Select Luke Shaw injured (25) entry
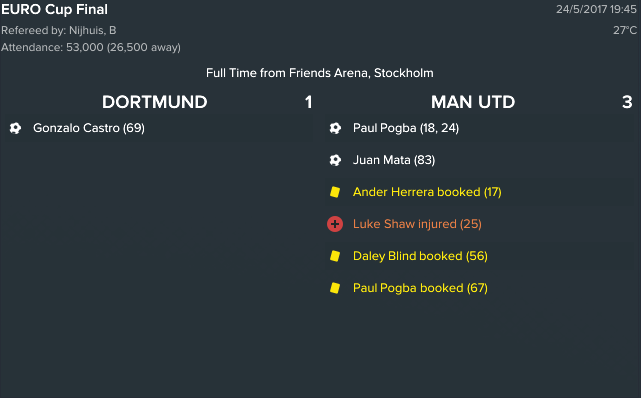The width and height of the screenshot is (641, 398). (417, 224)
